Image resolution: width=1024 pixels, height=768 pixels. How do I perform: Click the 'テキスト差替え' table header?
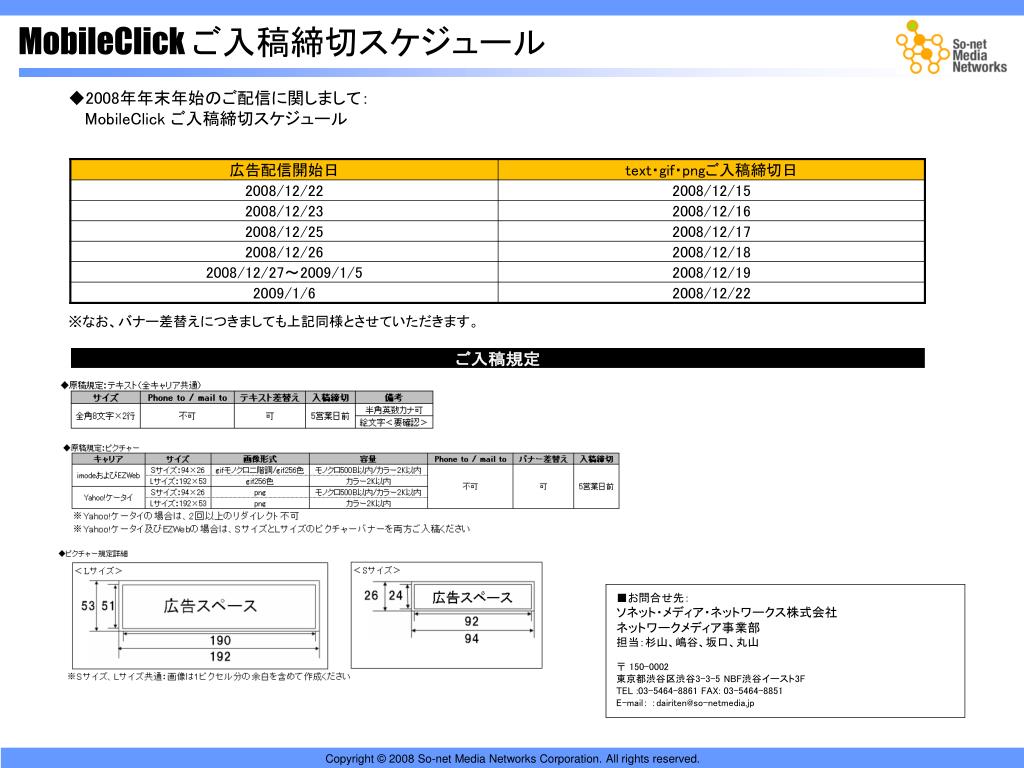[269, 397]
